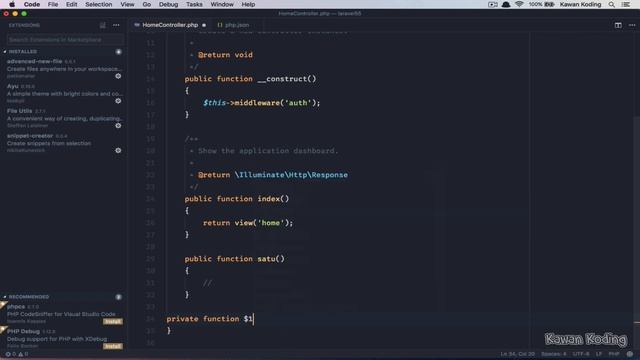The height and width of the screenshot is (360, 640).
Task: Select the snippet-creator extension entry
Action: tap(63, 143)
